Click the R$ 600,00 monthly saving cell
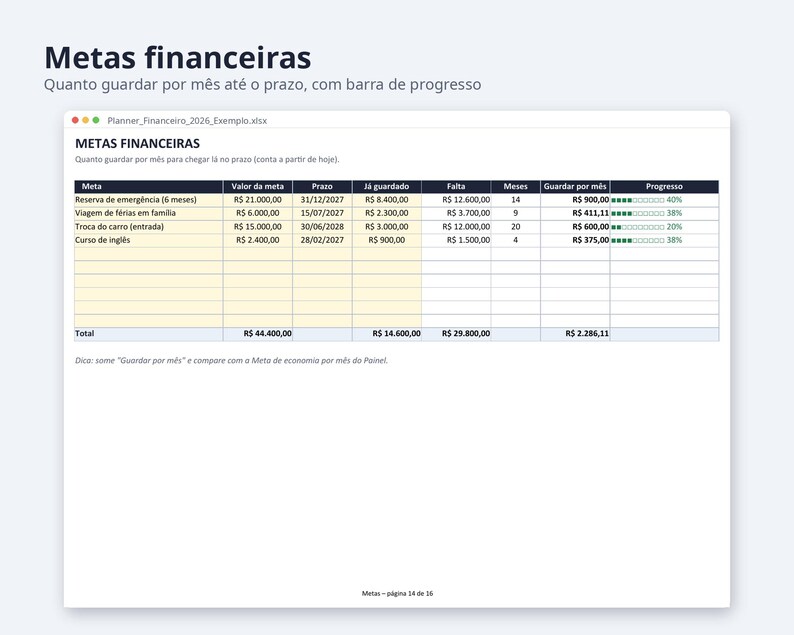The width and height of the screenshot is (794, 635). coord(575,227)
